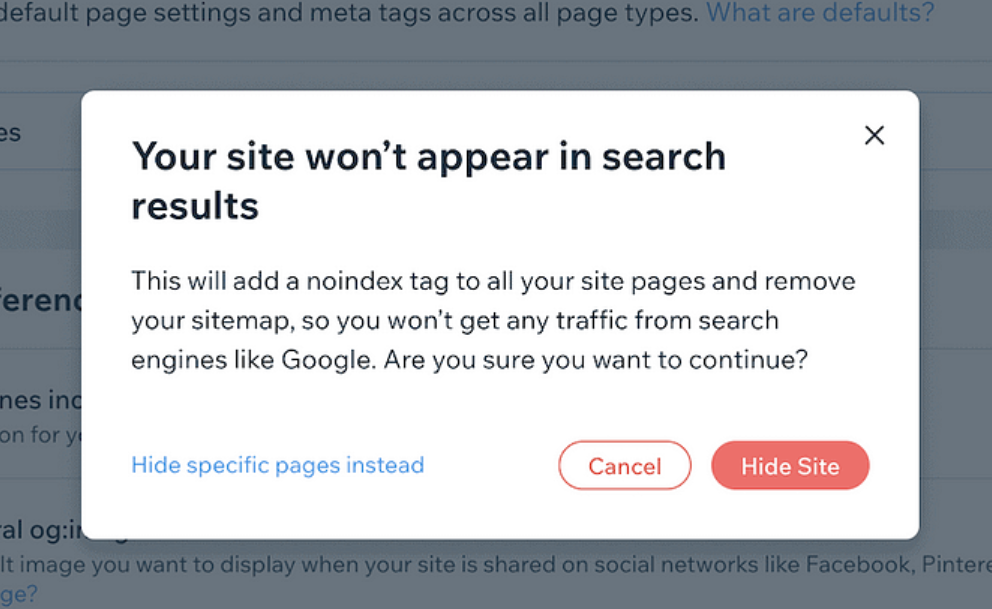
Task: Click the "noindex tag" line of dialog text
Action: [492, 281]
